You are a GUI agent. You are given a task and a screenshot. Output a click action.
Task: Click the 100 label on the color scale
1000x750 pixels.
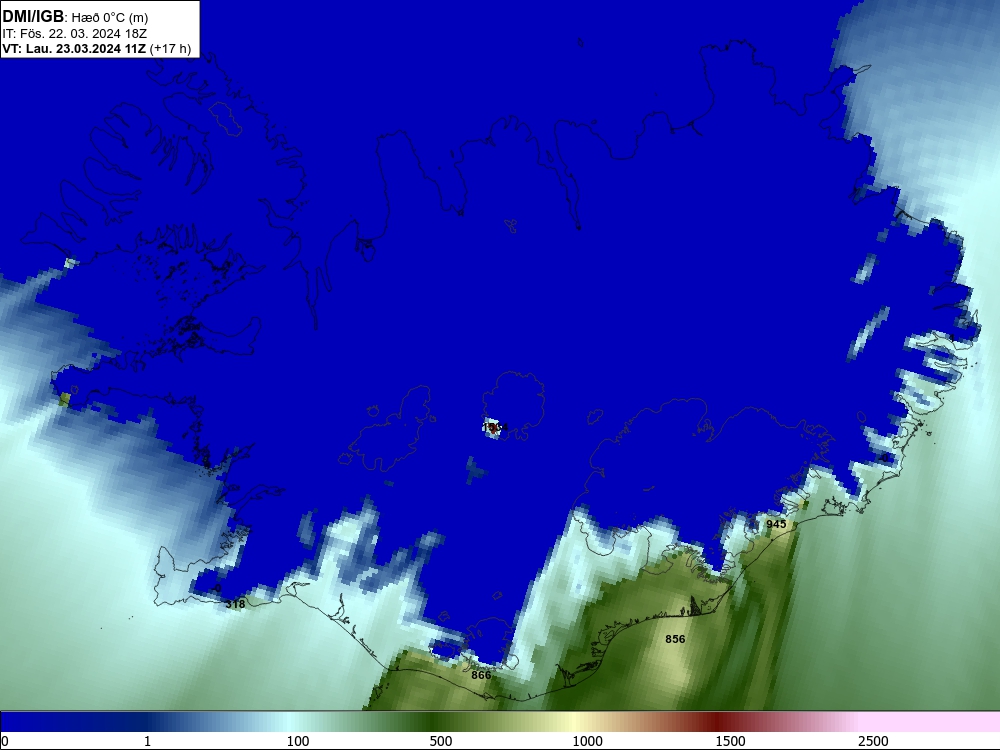click(298, 741)
